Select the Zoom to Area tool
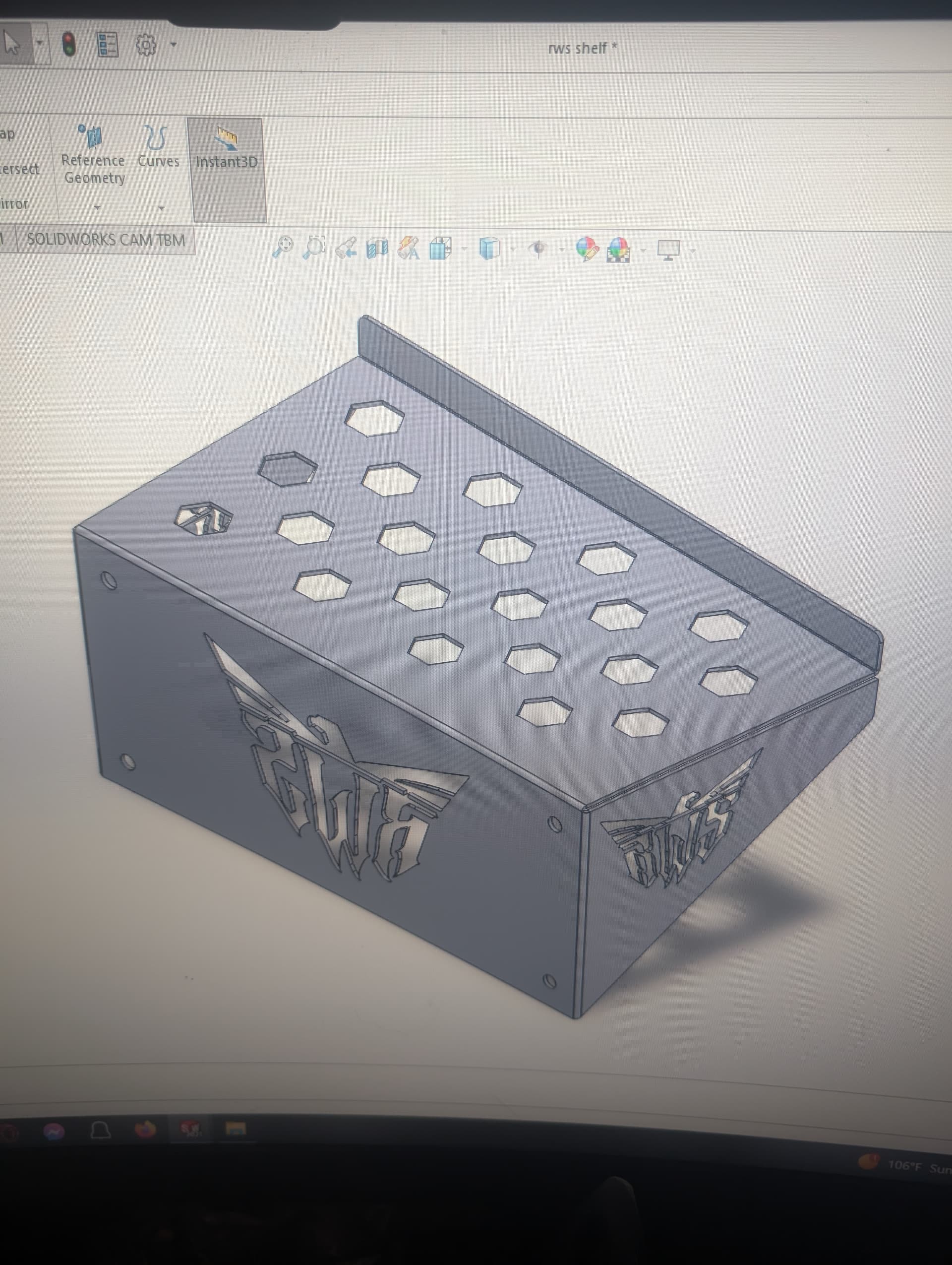 314,247
